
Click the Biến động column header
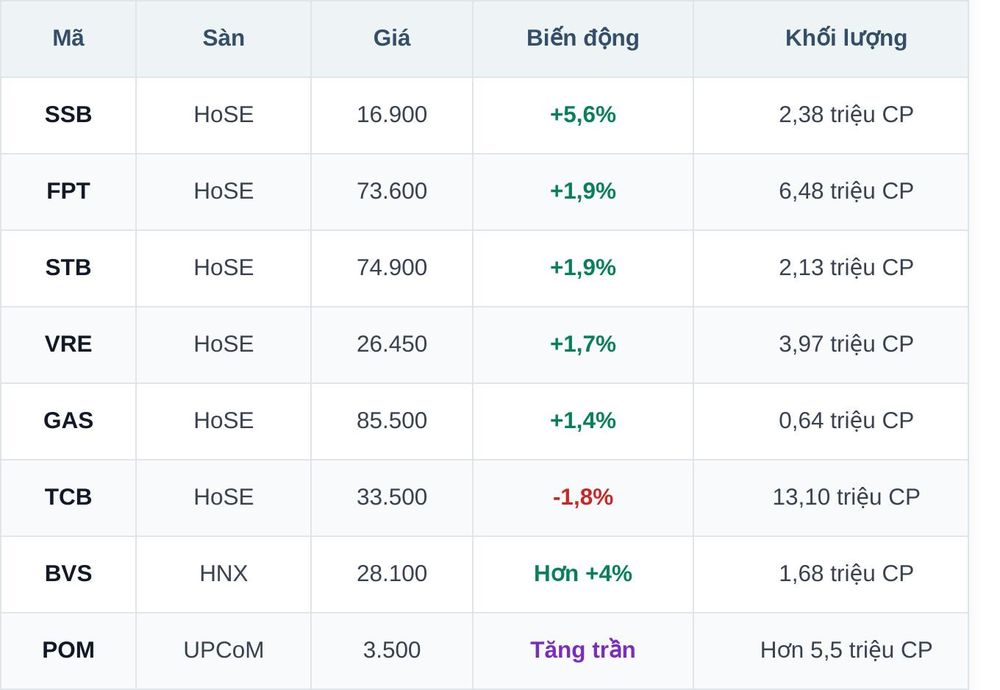coord(583,38)
